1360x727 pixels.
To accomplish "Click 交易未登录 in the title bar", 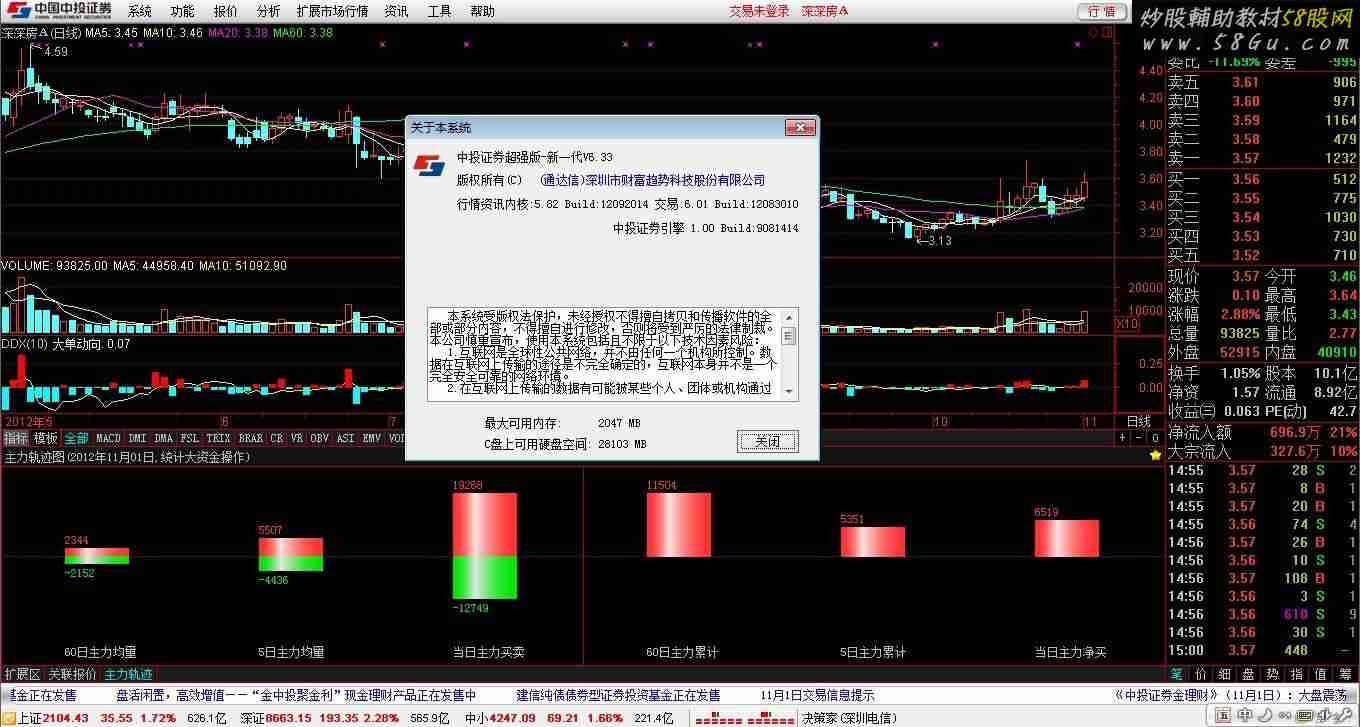I will pyautogui.click(x=759, y=11).
